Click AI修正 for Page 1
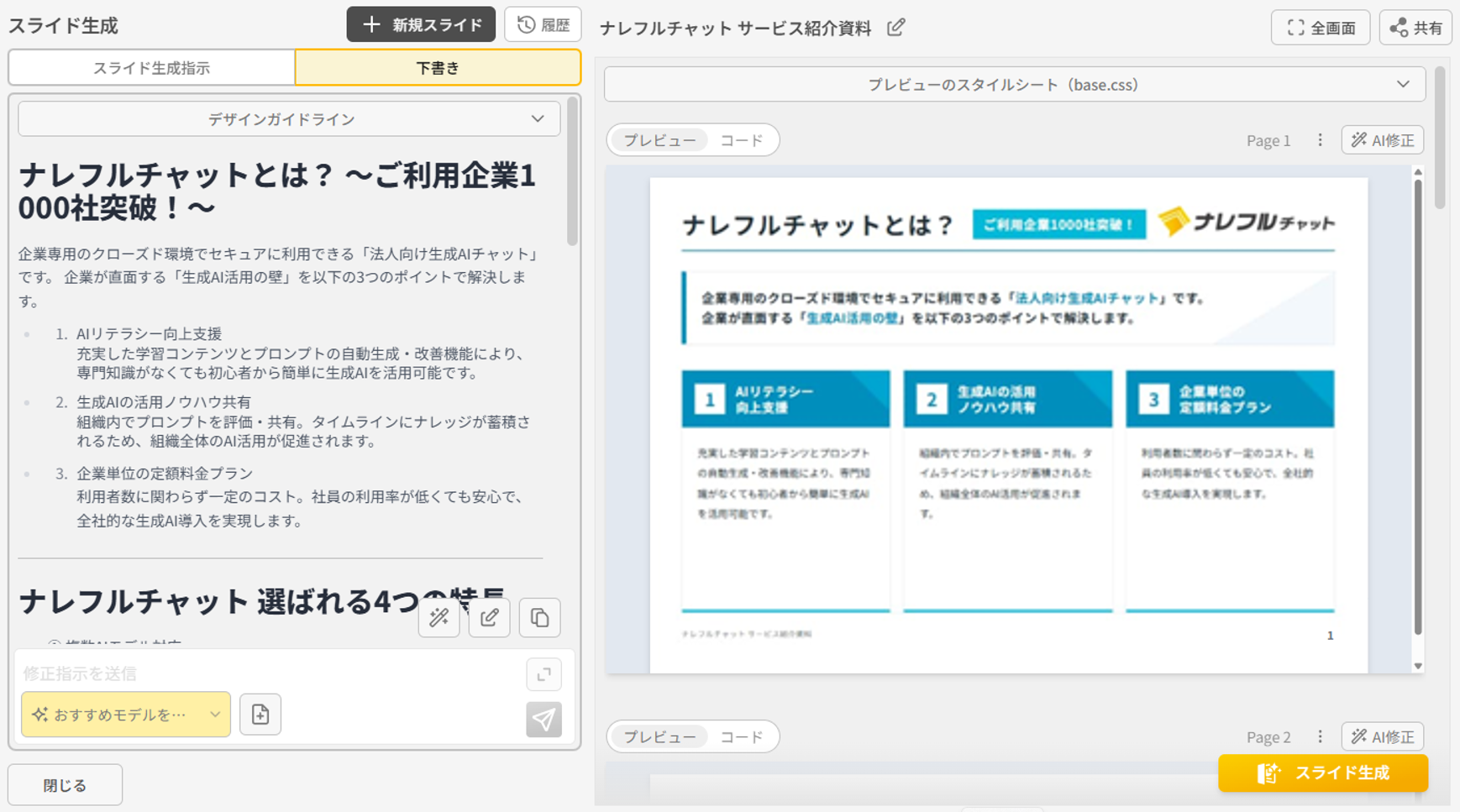Viewport: 1460px width, 812px height. pyautogui.click(x=1382, y=140)
